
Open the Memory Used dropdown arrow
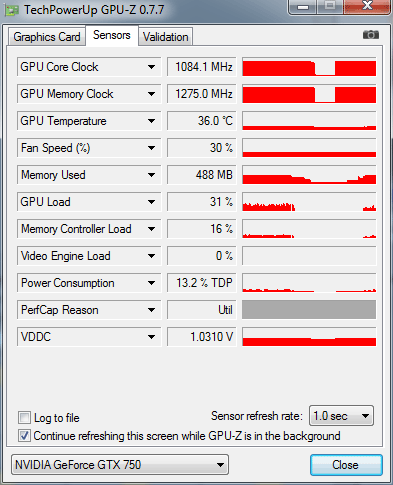151,175
